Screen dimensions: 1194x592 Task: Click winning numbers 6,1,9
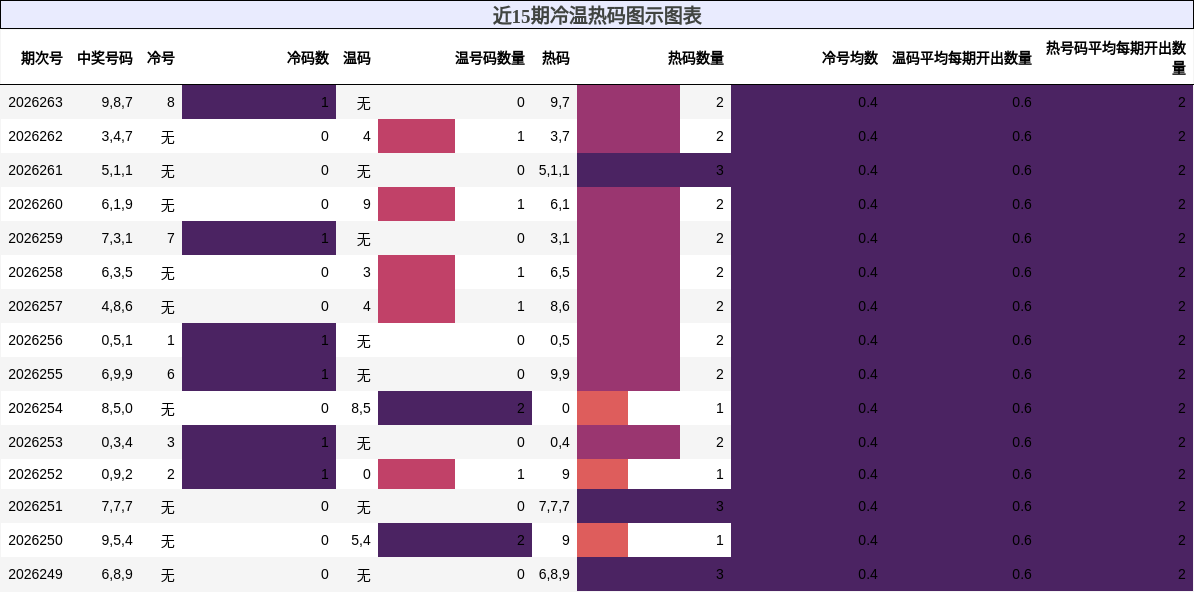117,204
